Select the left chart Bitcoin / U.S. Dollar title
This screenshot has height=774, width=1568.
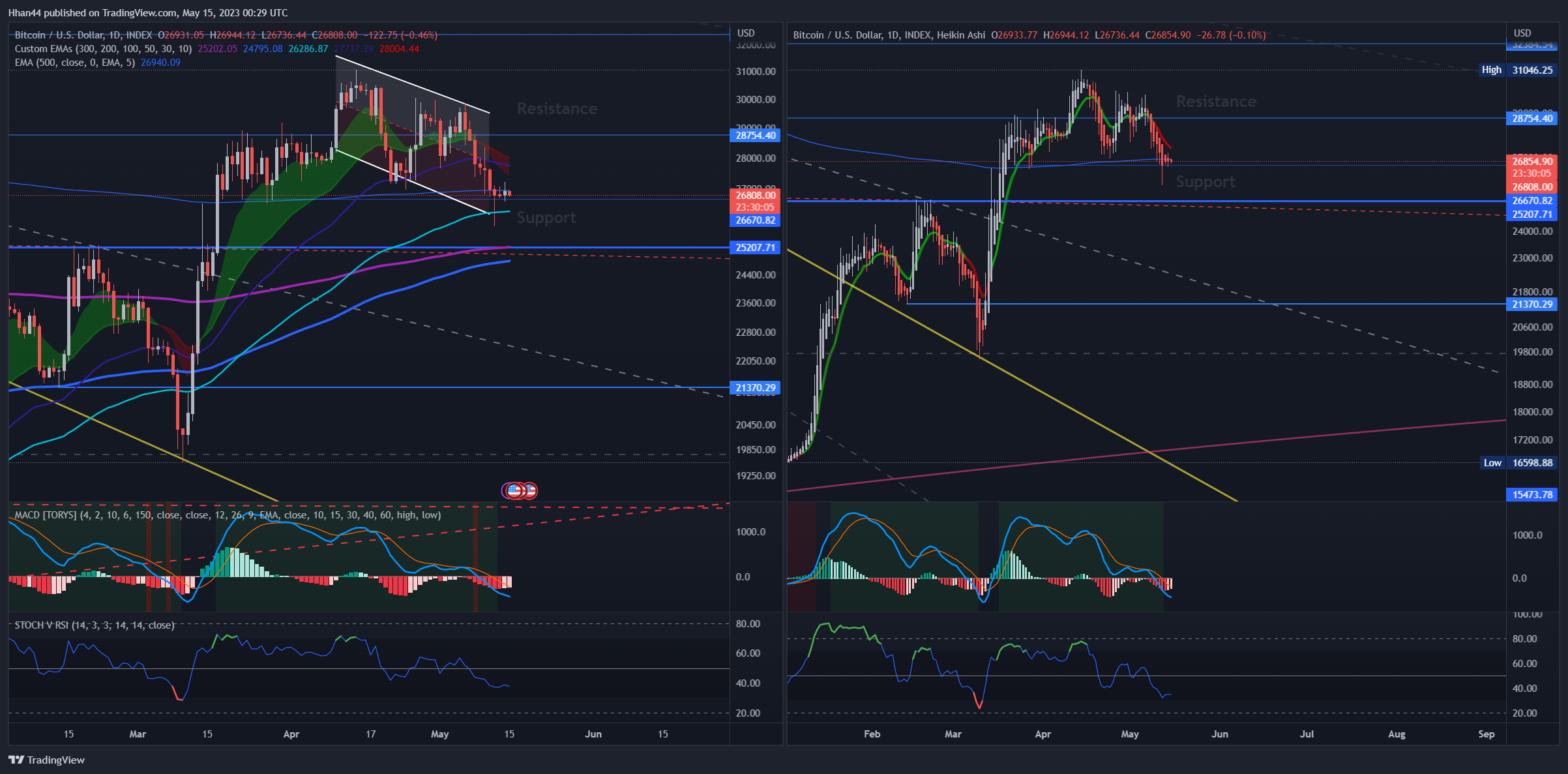[x=83, y=35]
